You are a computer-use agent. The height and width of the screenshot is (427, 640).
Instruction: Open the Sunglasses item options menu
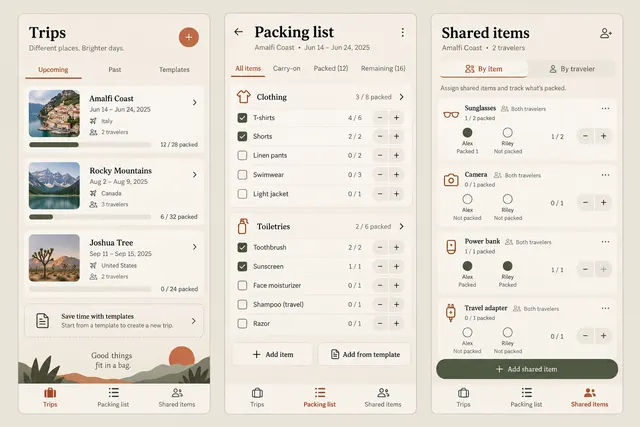[x=605, y=109]
